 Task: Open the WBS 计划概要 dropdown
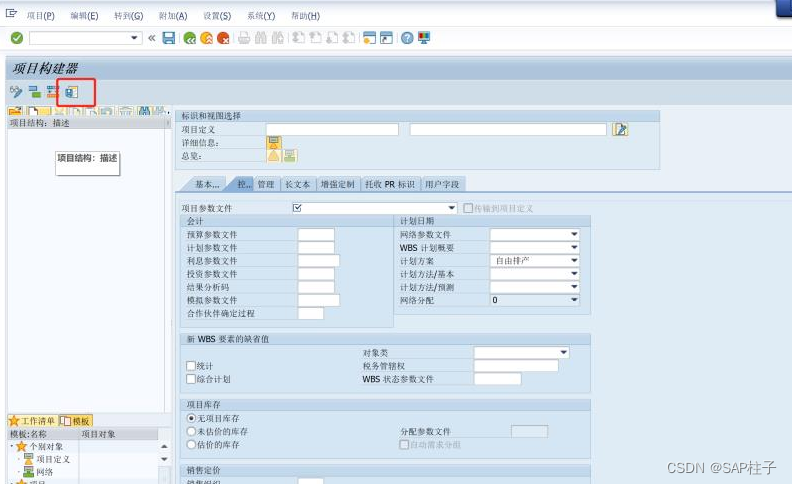point(574,248)
